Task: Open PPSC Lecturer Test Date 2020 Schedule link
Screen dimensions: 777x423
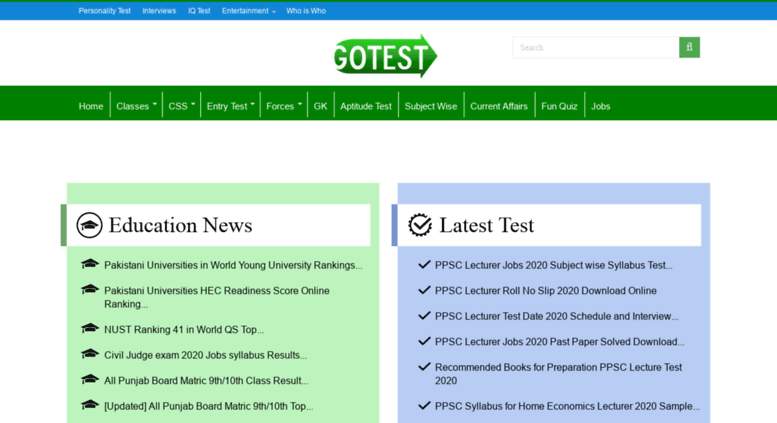Action: [556, 316]
